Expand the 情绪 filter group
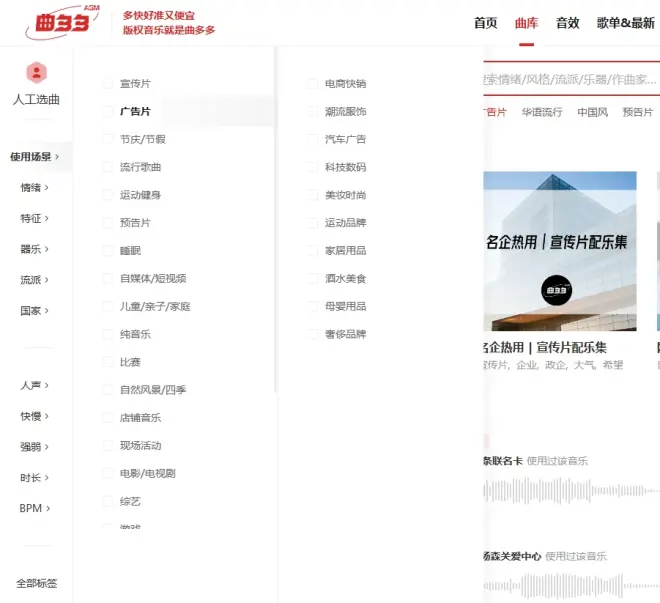The width and height of the screenshot is (660, 603). [35, 188]
